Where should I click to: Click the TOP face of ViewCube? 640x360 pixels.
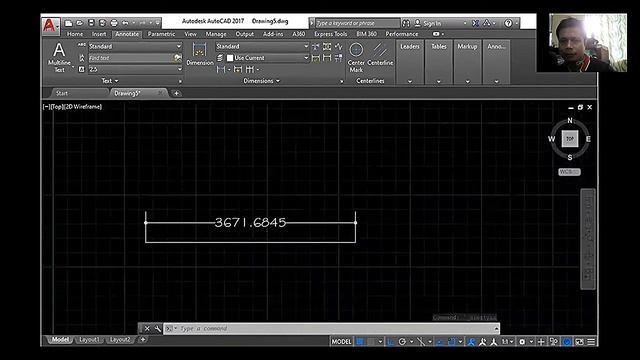tap(570, 139)
